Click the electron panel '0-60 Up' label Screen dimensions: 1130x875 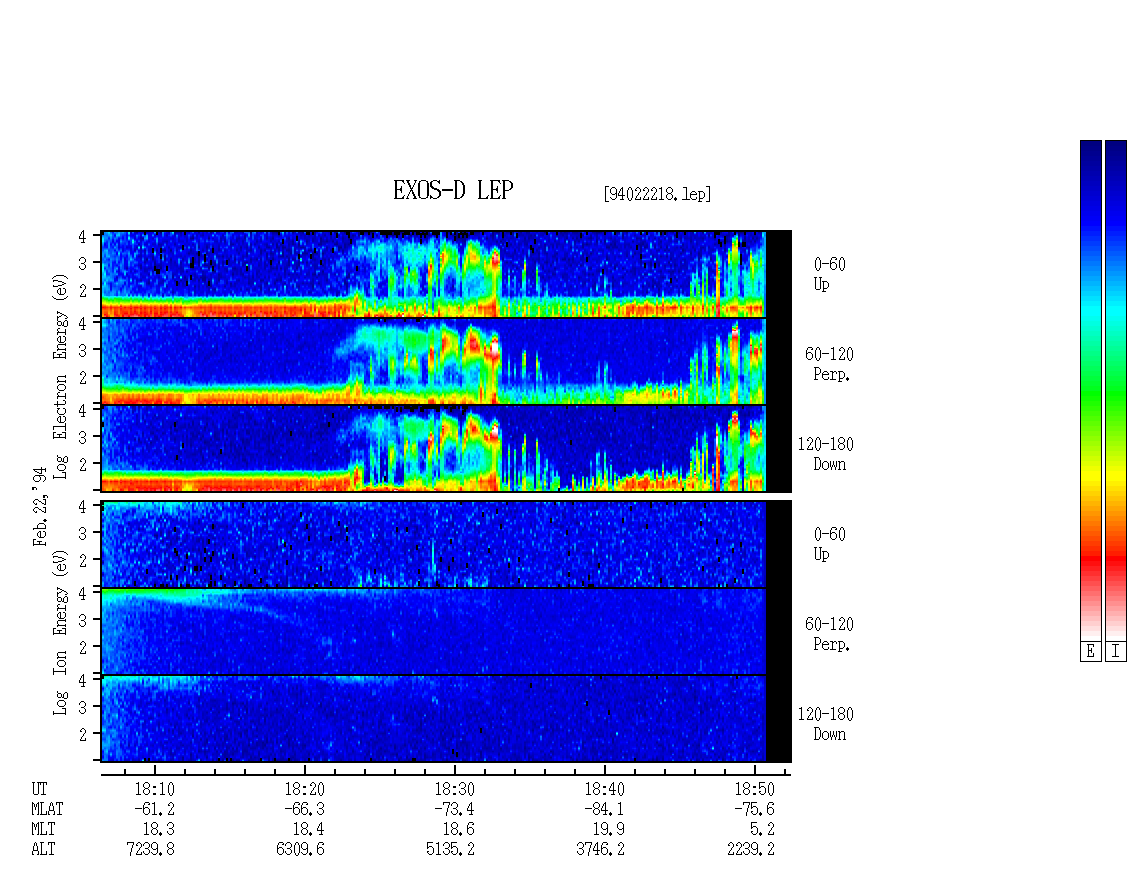(x=829, y=274)
